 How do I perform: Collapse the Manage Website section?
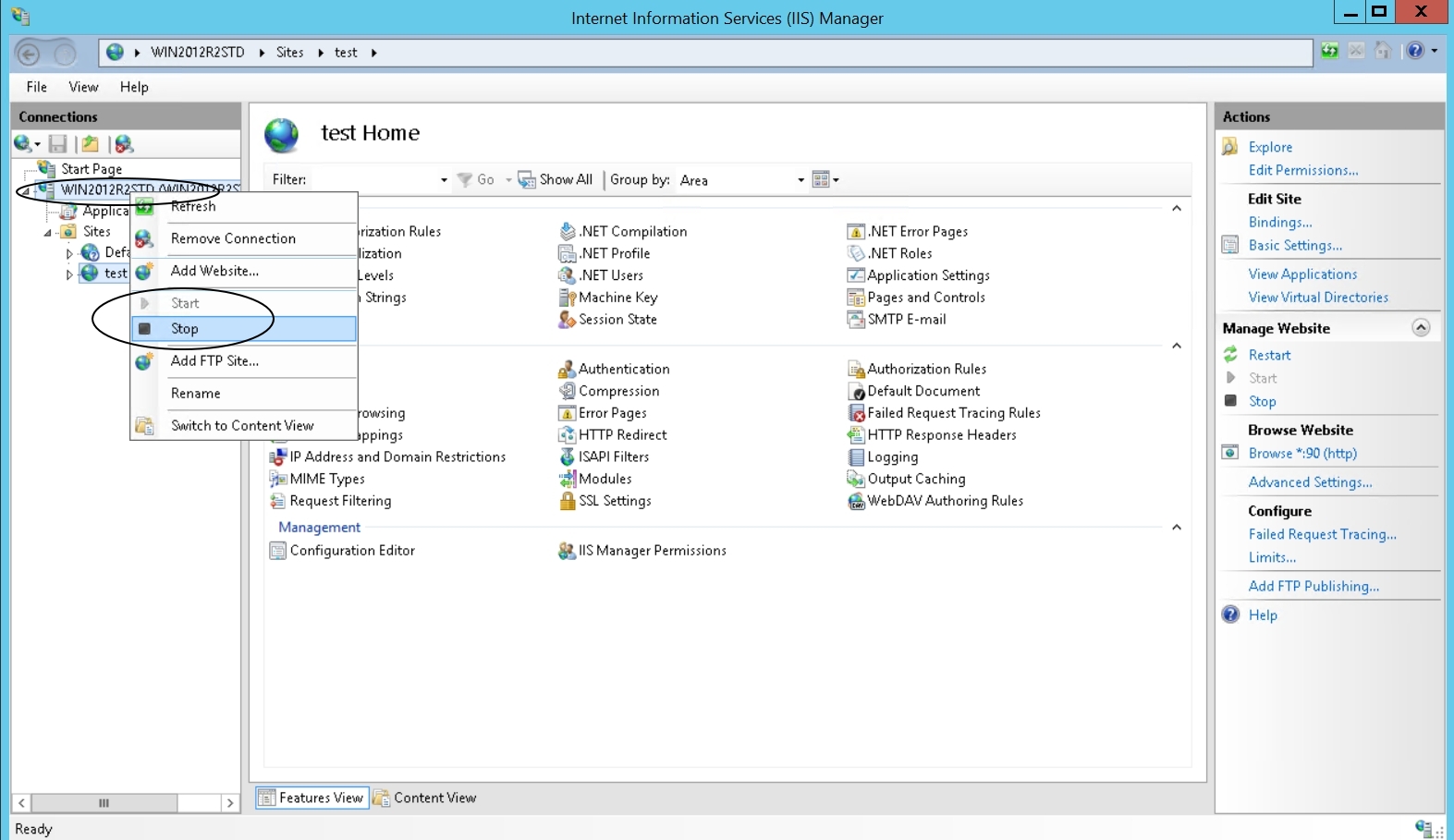pyautogui.click(x=1421, y=328)
